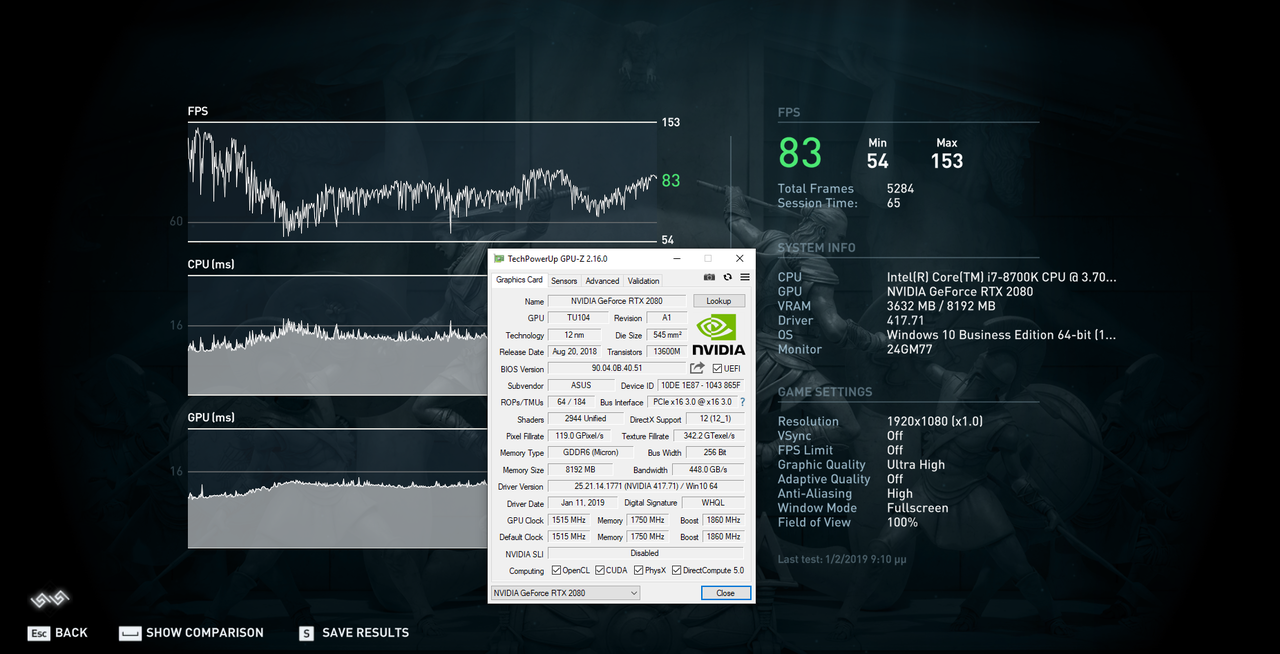Click the Subvendor field ASUS
The height and width of the screenshot is (654, 1280).
(x=581, y=385)
